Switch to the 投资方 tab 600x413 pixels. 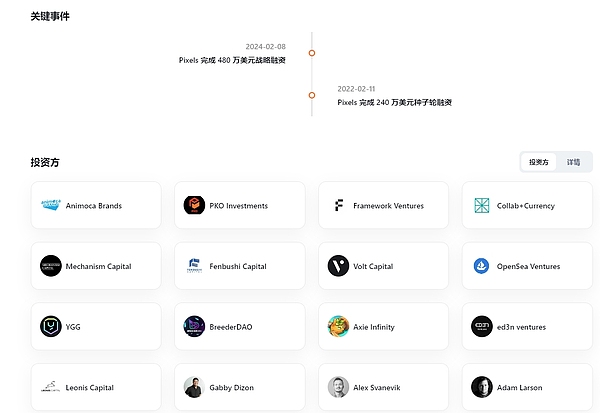coord(538,162)
